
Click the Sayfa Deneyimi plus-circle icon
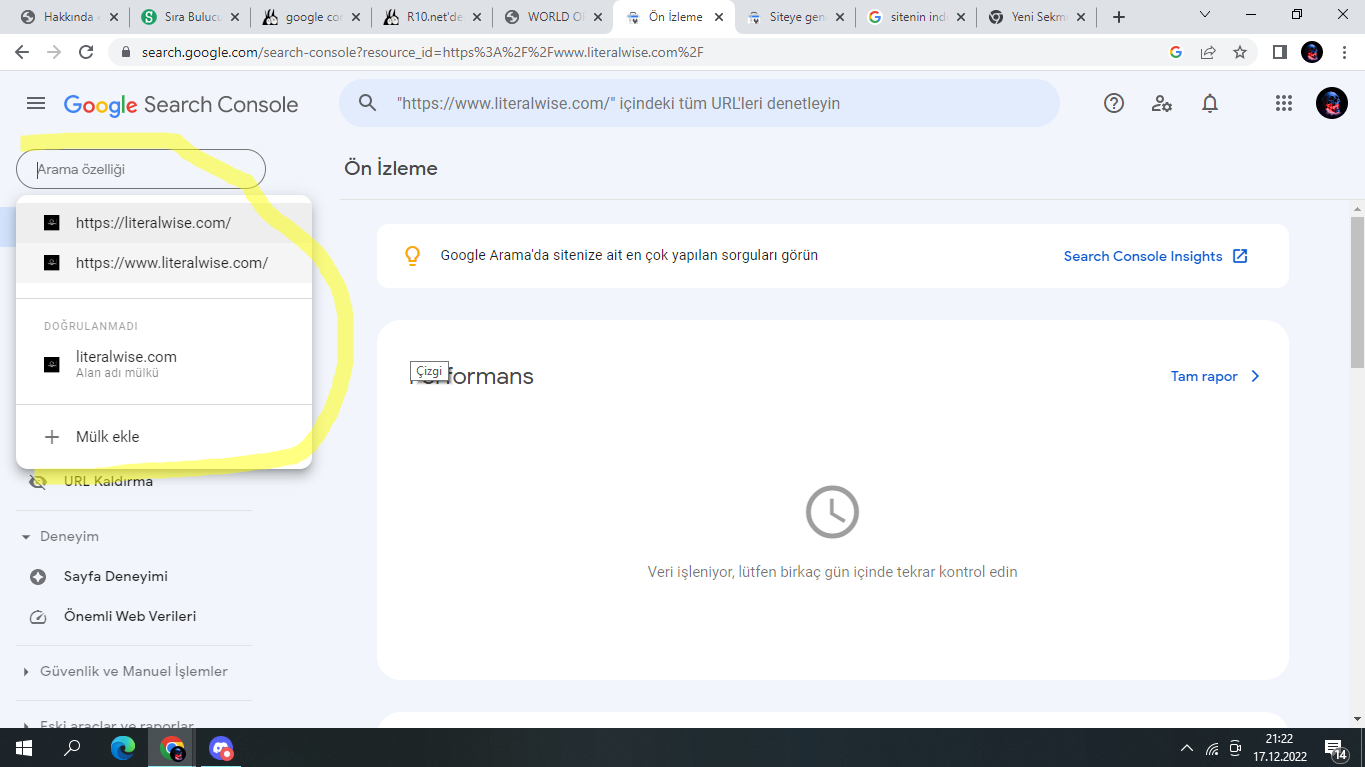coord(38,577)
